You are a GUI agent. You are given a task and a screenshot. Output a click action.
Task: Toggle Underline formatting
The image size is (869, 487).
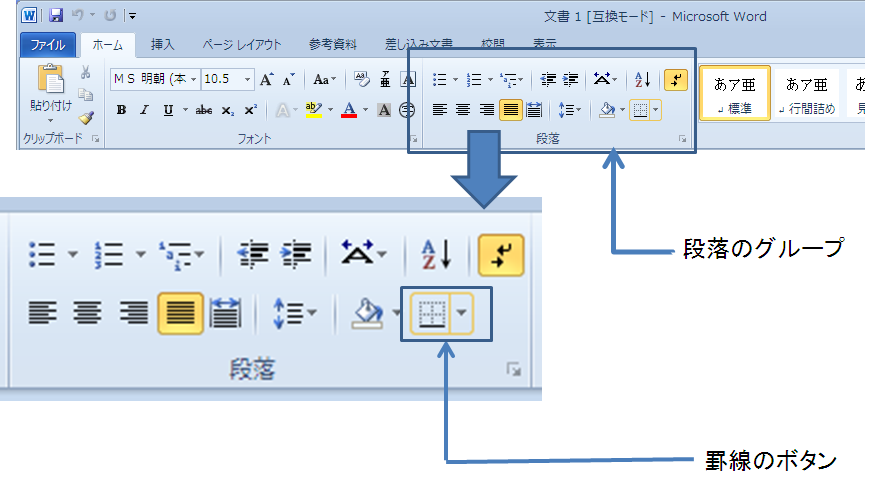pos(168,110)
